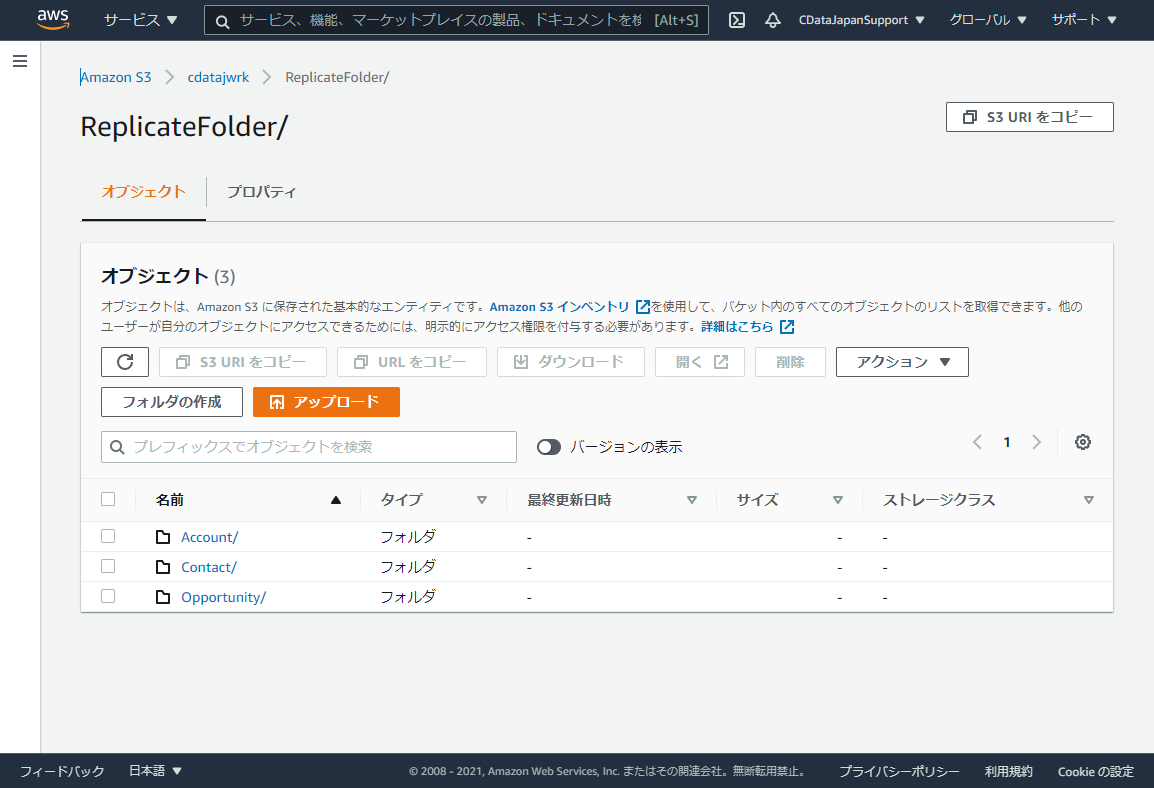
Task: Open the CloudShell terminal icon
Action: [736, 19]
